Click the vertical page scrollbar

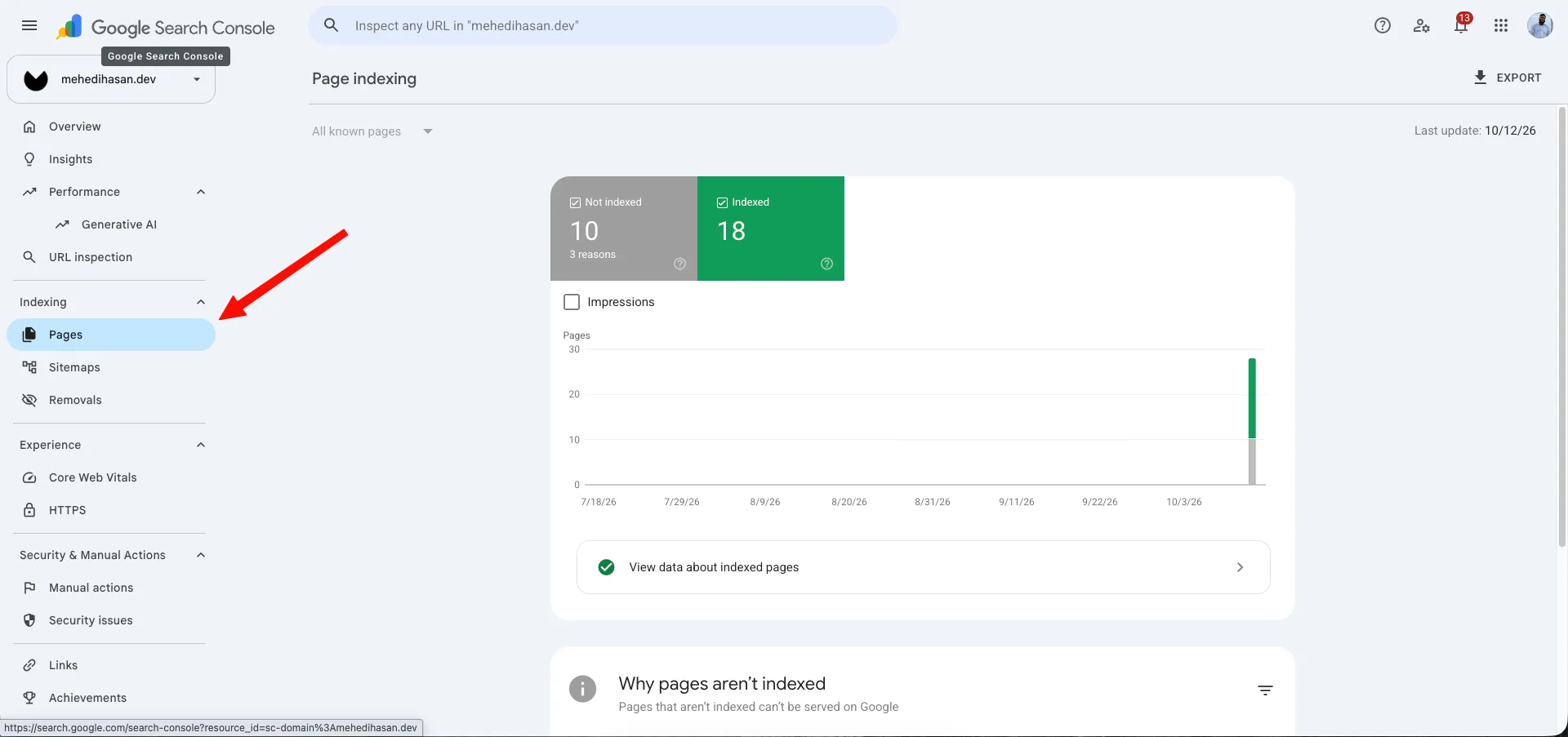point(1562,326)
